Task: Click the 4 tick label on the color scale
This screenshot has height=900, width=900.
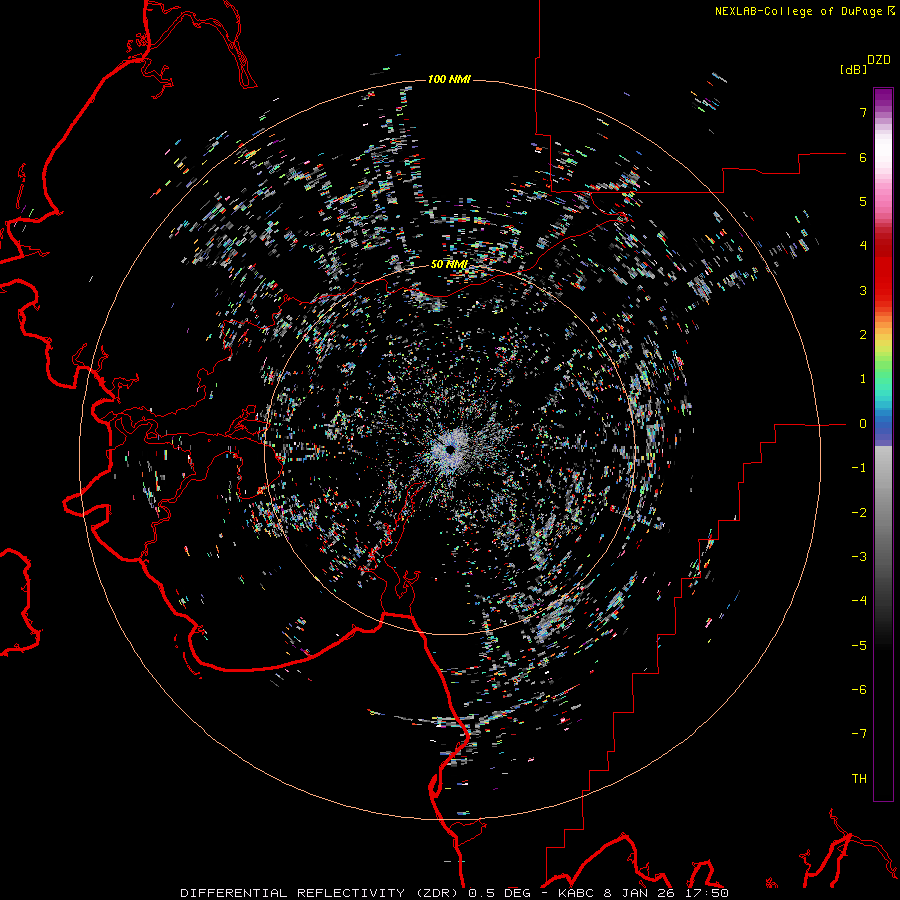Action: click(x=863, y=246)
